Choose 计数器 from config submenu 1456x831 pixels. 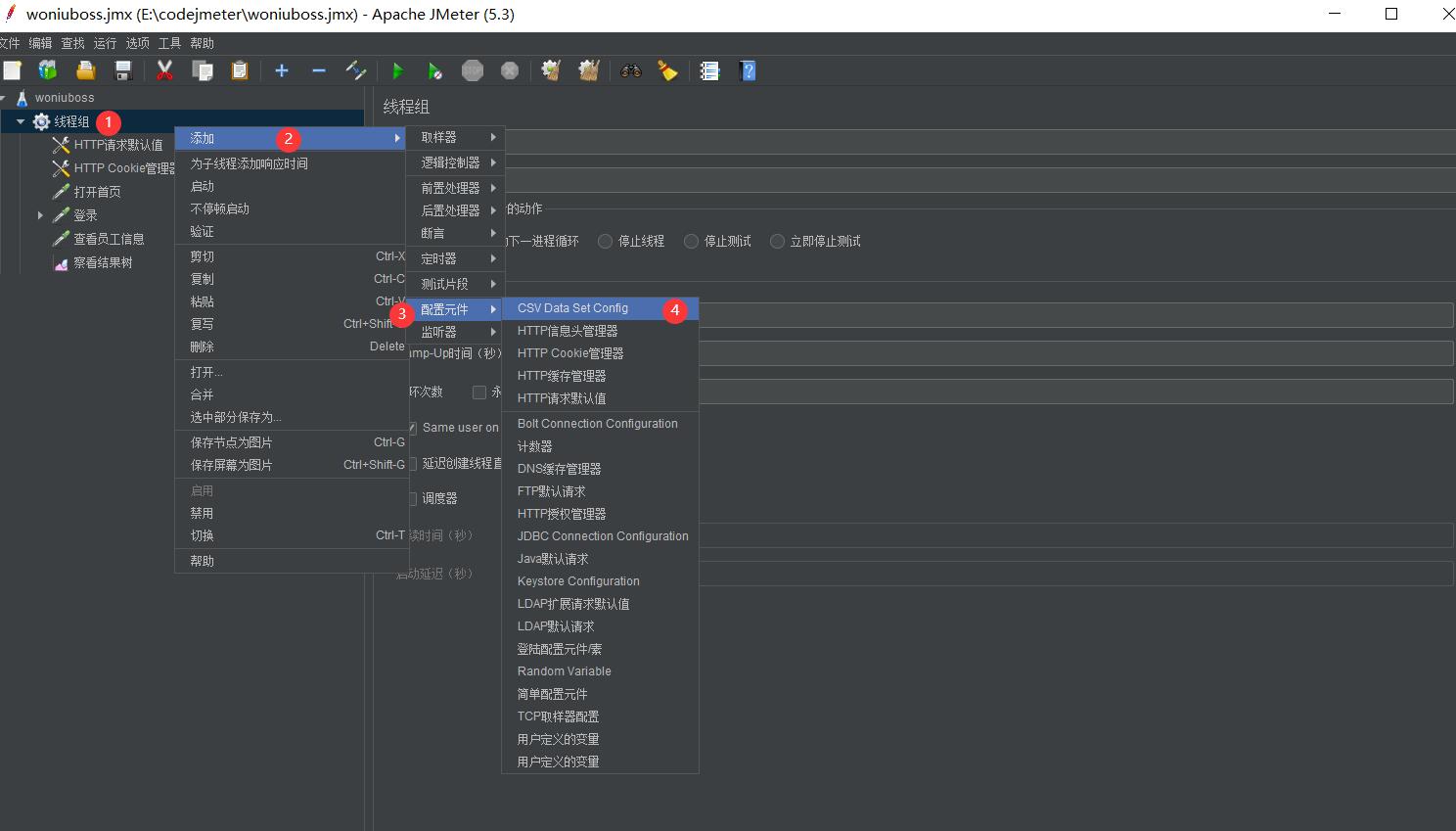(600, 446)
